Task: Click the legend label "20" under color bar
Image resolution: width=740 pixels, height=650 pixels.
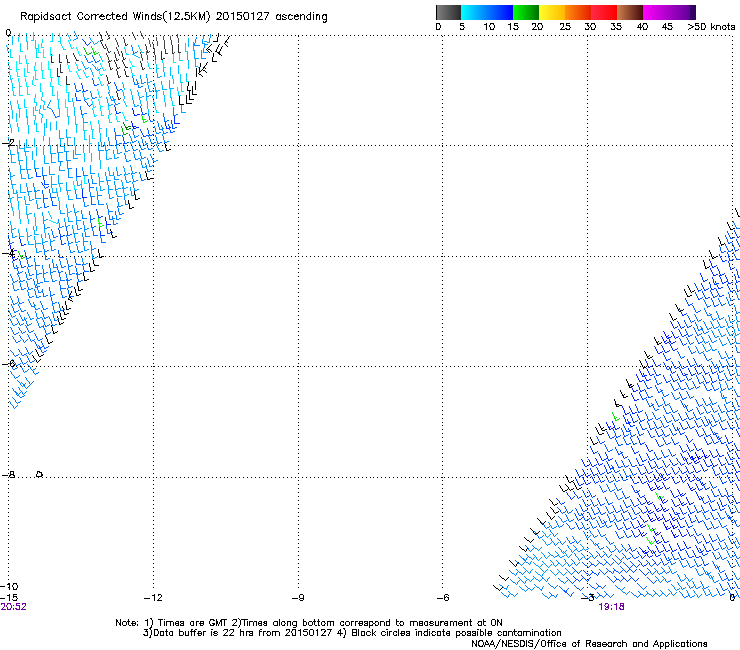Action: coord(537,27)
